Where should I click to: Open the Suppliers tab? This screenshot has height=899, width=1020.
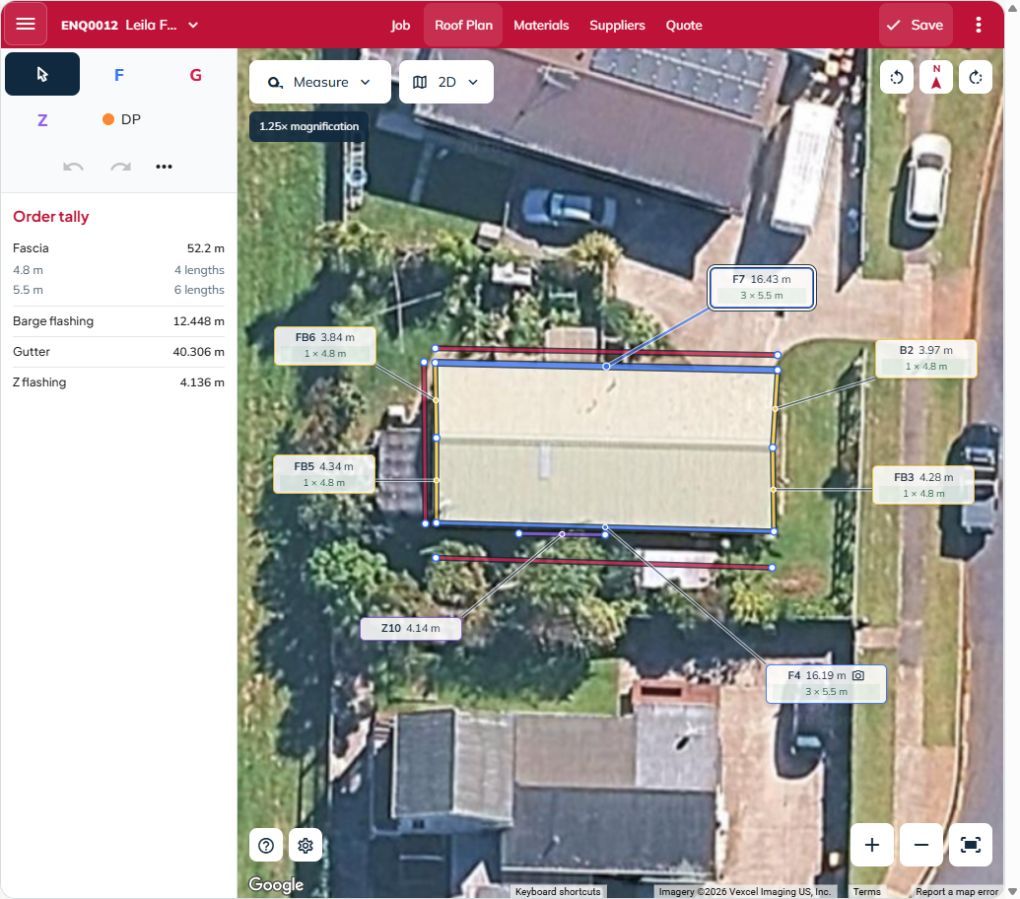[617, 25]
